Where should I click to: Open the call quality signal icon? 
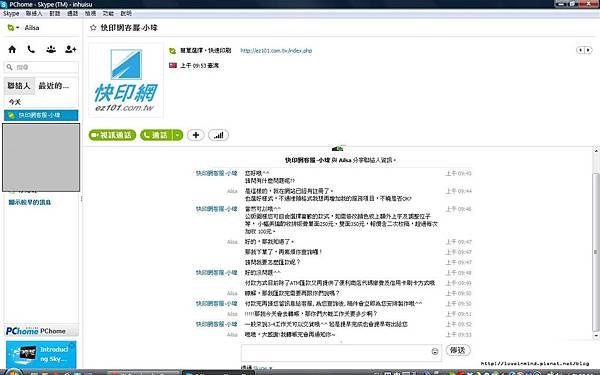[218, 135]
